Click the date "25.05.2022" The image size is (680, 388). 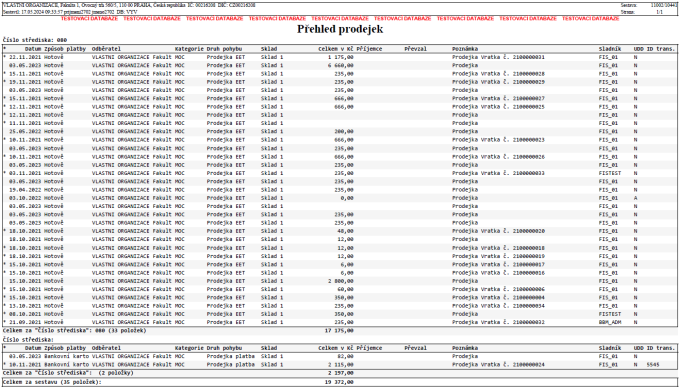coord(26,131)
